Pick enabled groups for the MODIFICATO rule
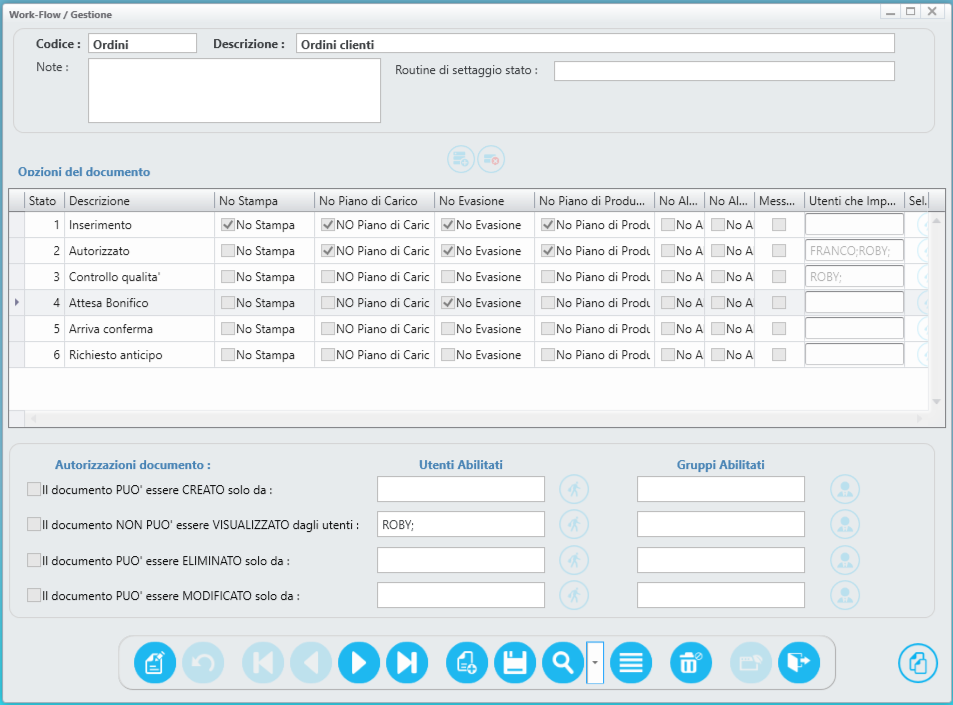The width and height of the screenshot is (953, 705). (x=845, y=596)
